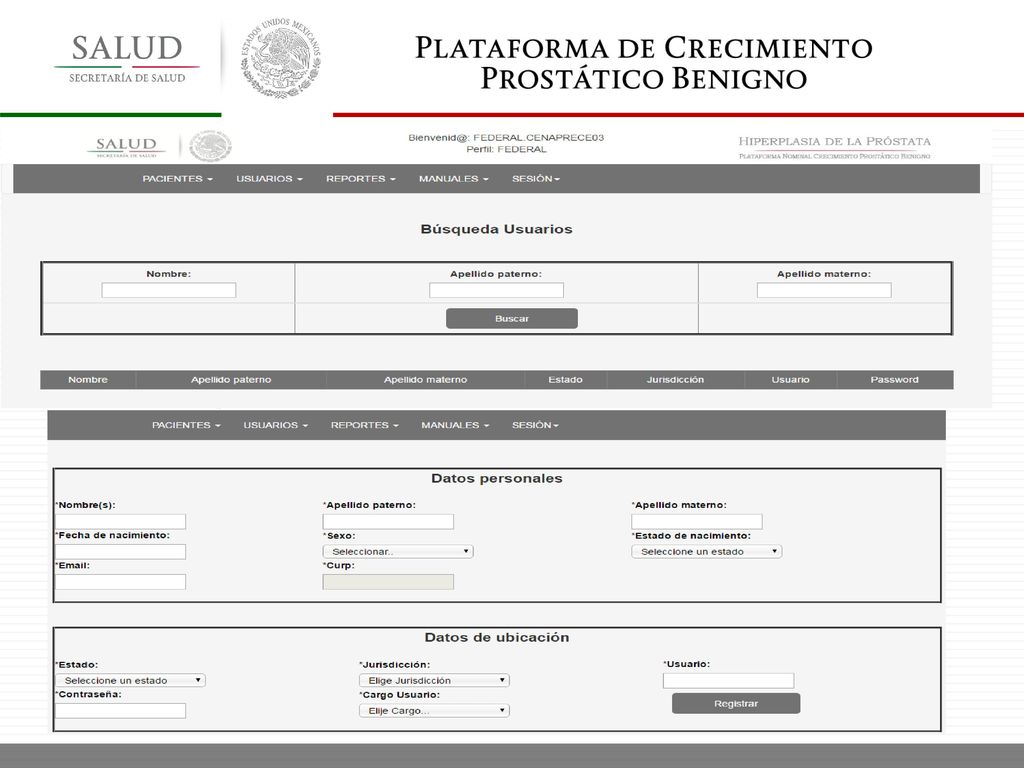Focus Apellido materno field in Datos personales
Viewport: 1024px width, 768px height.
tap(697, 522)
